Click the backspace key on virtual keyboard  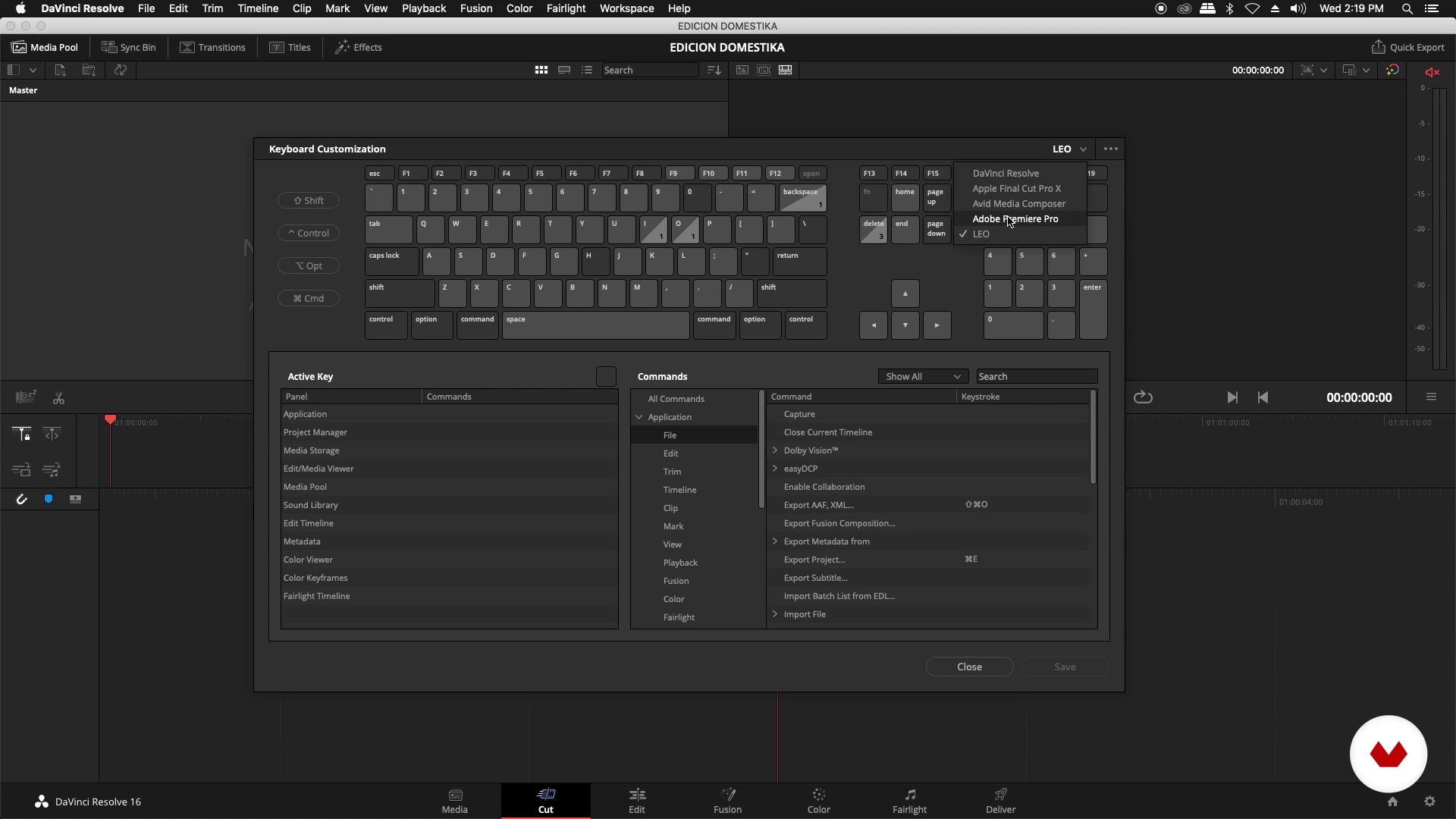click(x=802, y=198)
